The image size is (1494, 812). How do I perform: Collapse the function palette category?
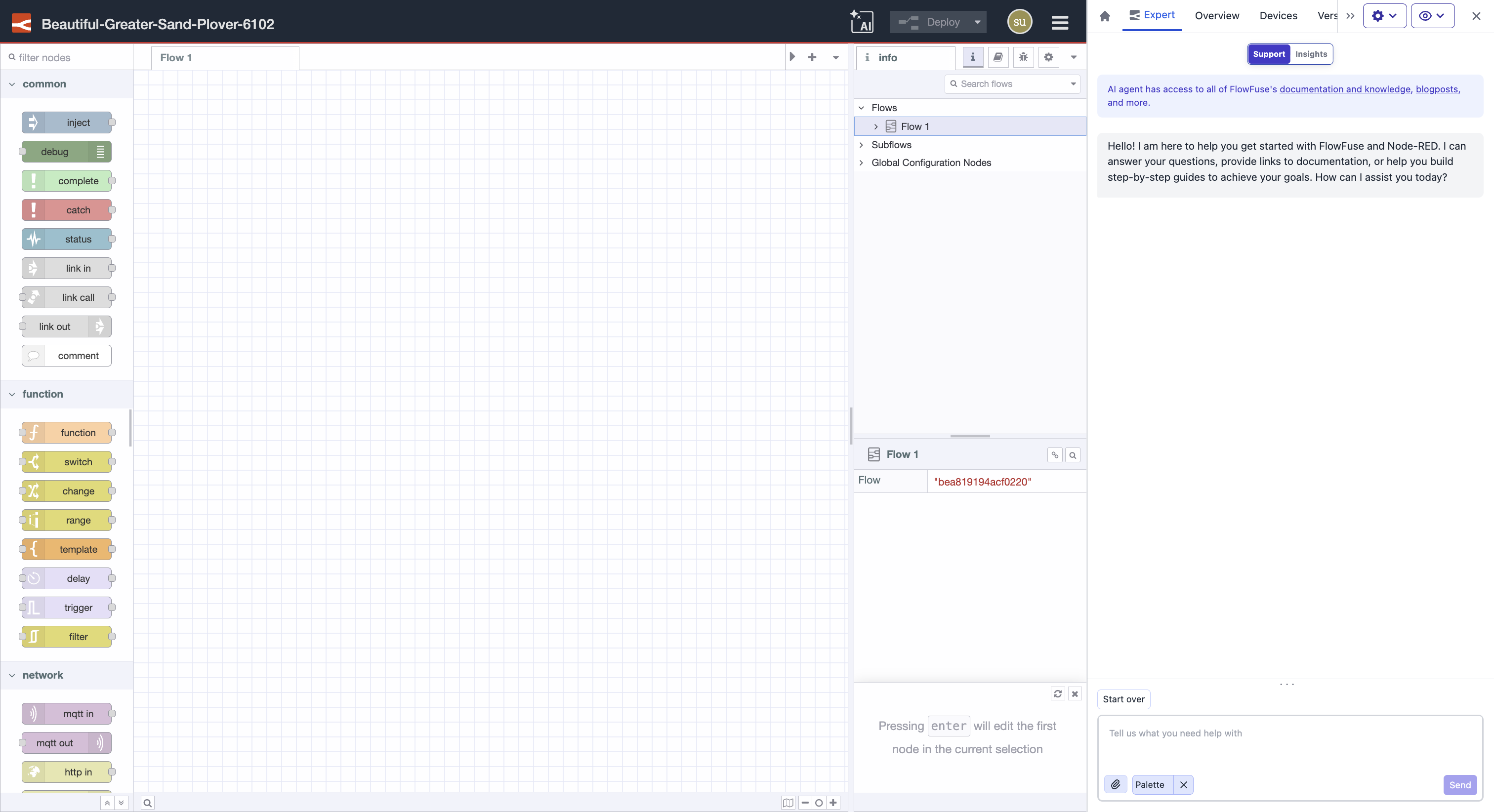click(66, 394)
